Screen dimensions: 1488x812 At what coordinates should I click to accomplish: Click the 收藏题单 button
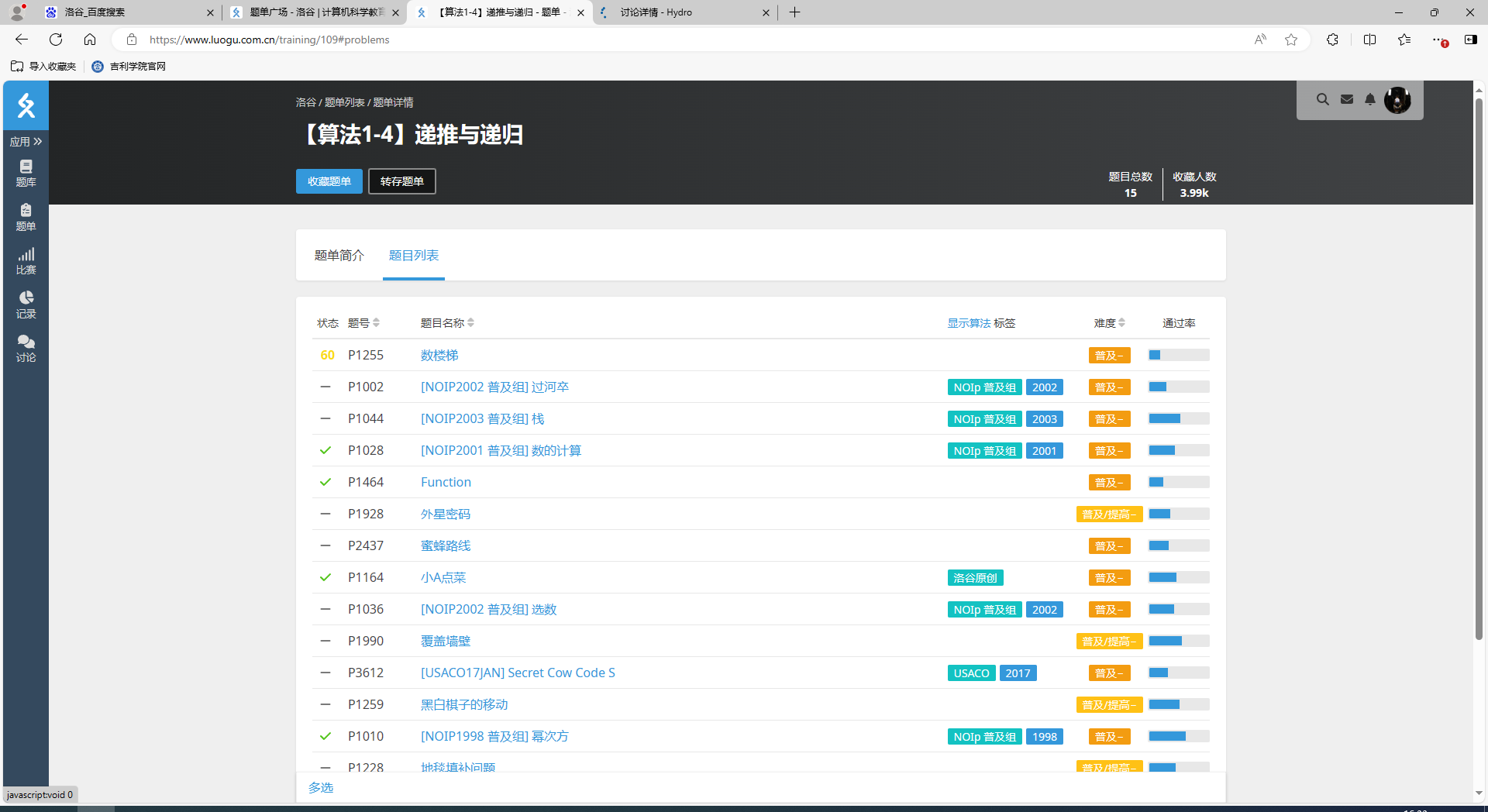click(329, 181)
